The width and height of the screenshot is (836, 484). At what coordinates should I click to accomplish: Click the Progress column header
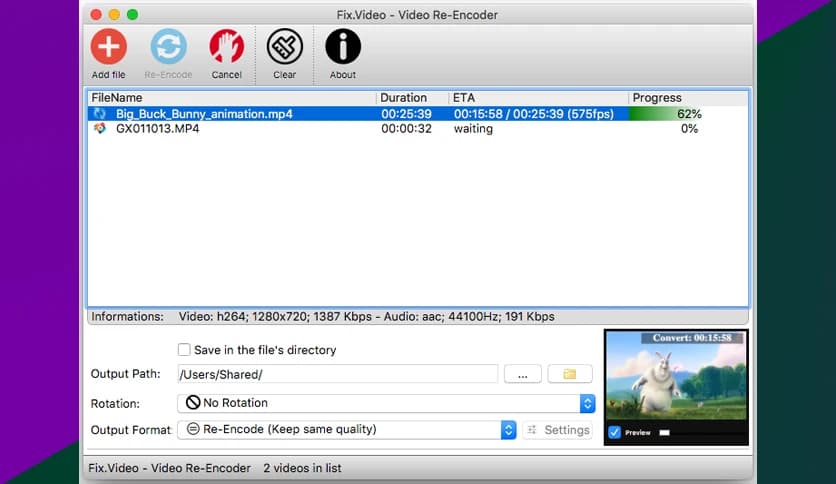click(x=688, y=98)
